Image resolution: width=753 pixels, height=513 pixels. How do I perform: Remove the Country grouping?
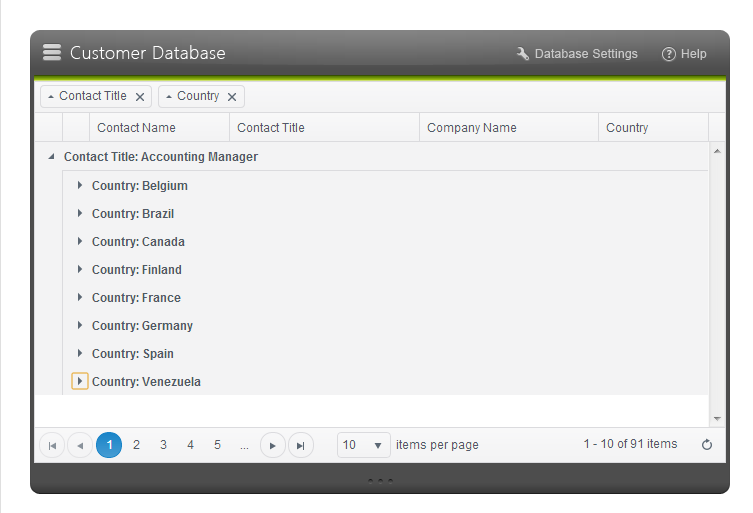coord(232,97)
